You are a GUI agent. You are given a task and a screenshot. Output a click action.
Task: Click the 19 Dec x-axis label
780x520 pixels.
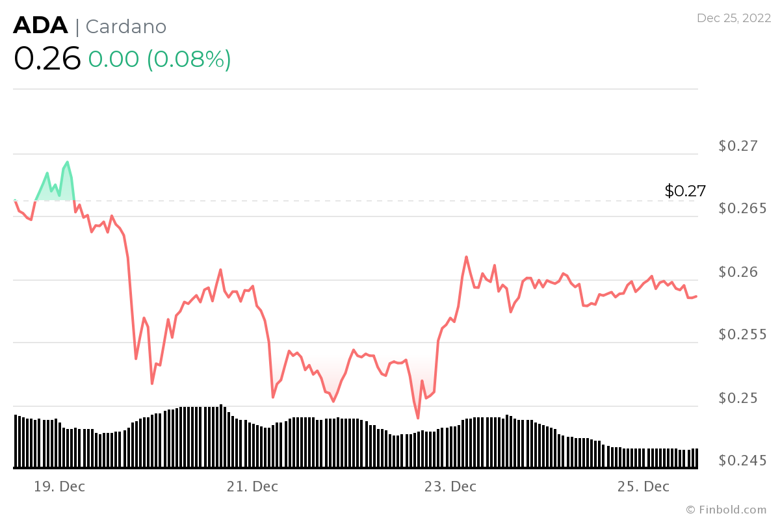point(58,487)
